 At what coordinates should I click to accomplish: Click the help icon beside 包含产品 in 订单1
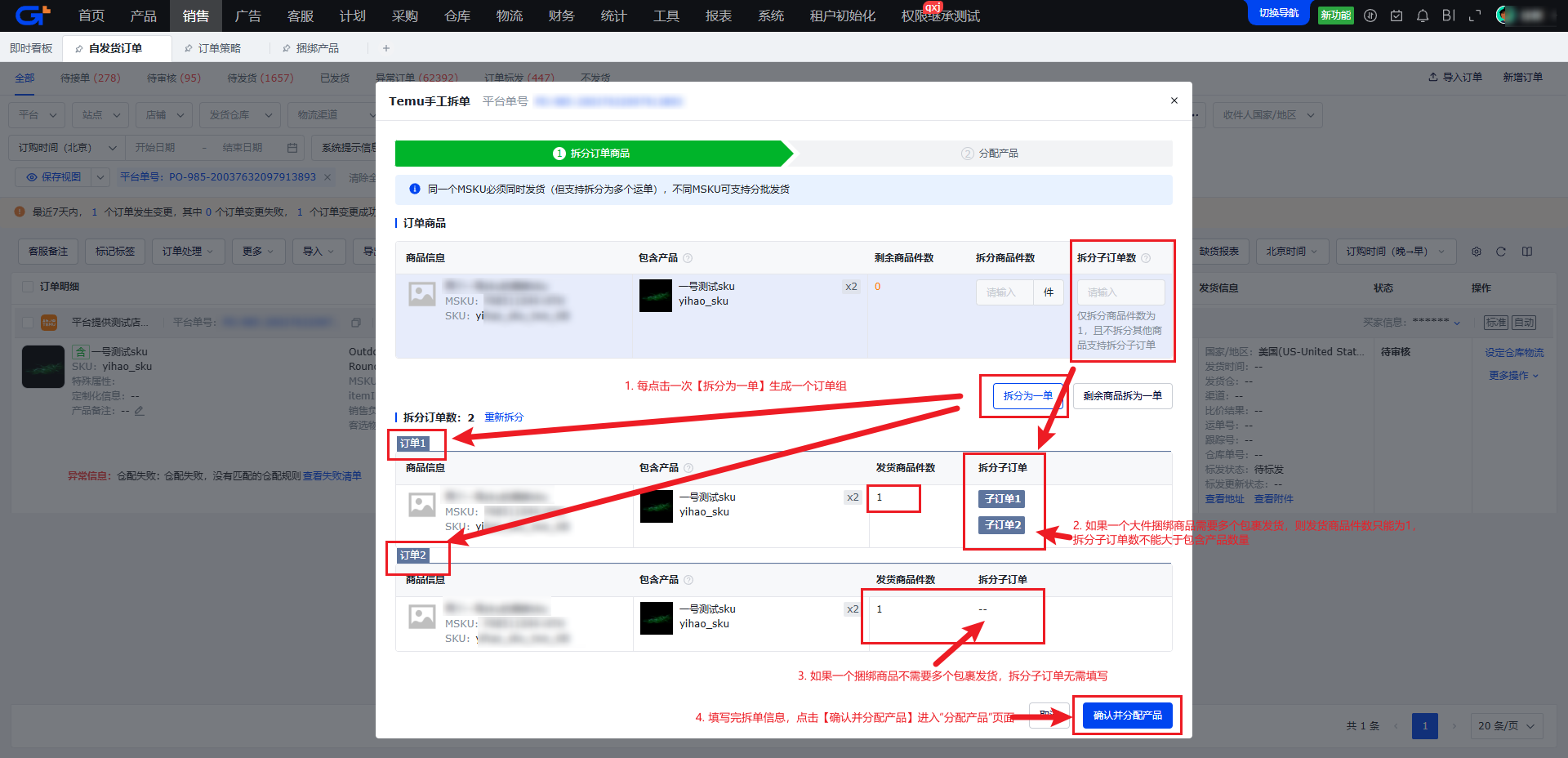pyautogui.click(x=688, y=468)
